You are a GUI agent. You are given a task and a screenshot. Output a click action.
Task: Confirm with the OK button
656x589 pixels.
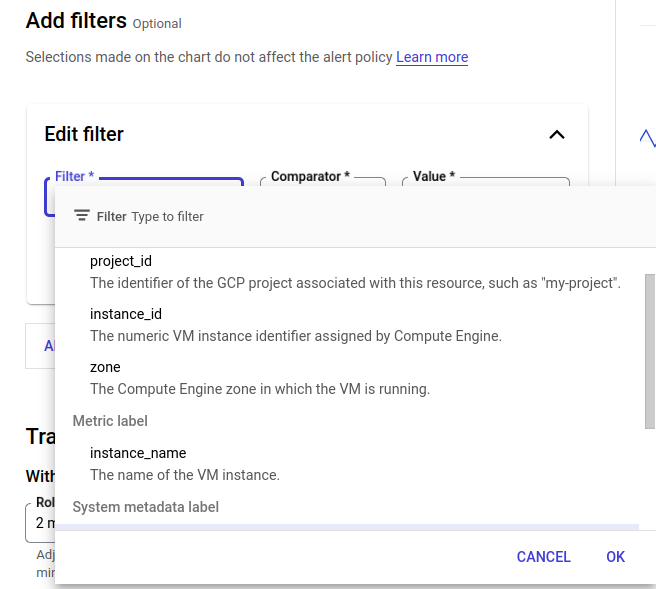pyautogui.click(x=615, y=557)
